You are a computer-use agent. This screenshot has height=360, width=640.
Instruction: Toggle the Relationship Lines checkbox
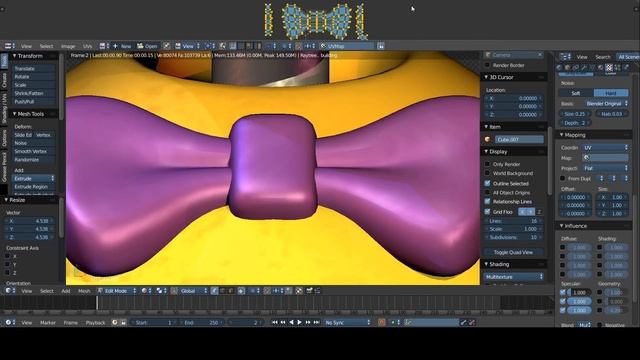(x=487, y=202)
